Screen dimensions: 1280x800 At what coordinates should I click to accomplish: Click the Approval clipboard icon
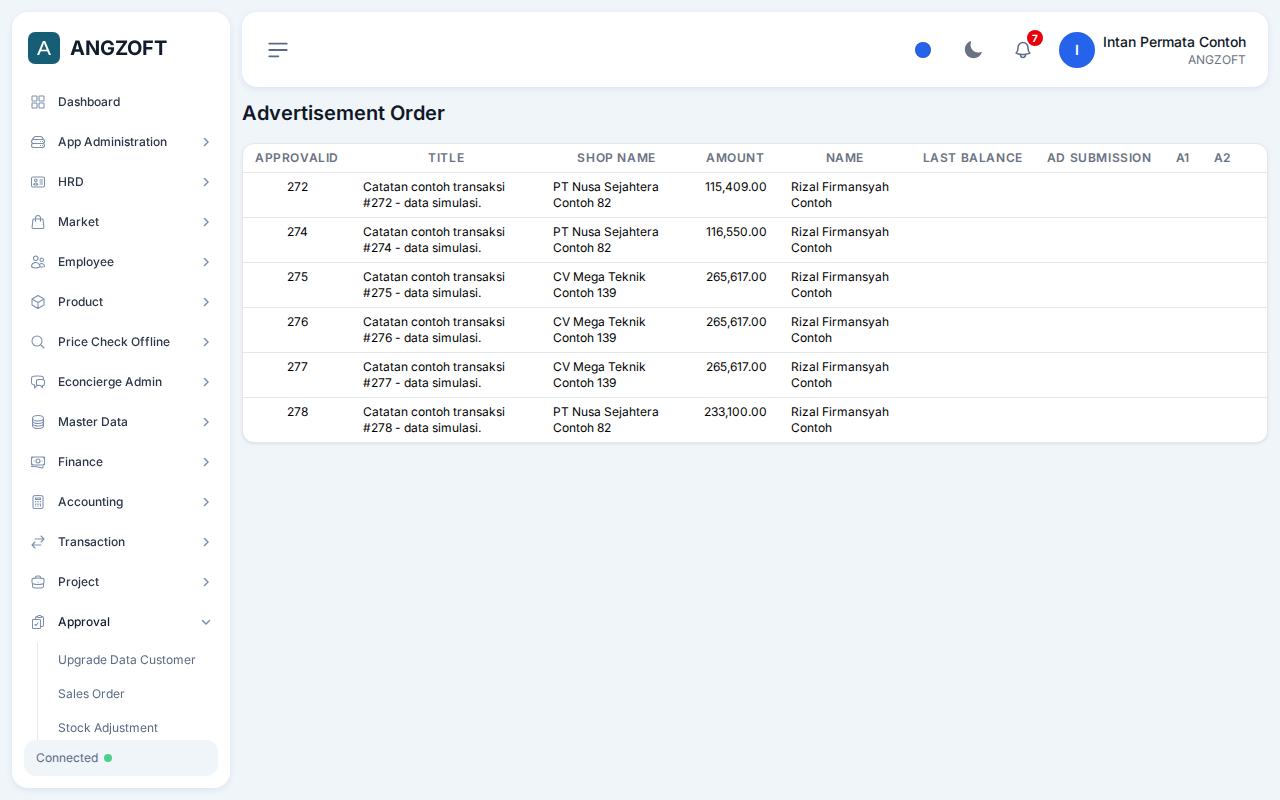pos(38,622)
